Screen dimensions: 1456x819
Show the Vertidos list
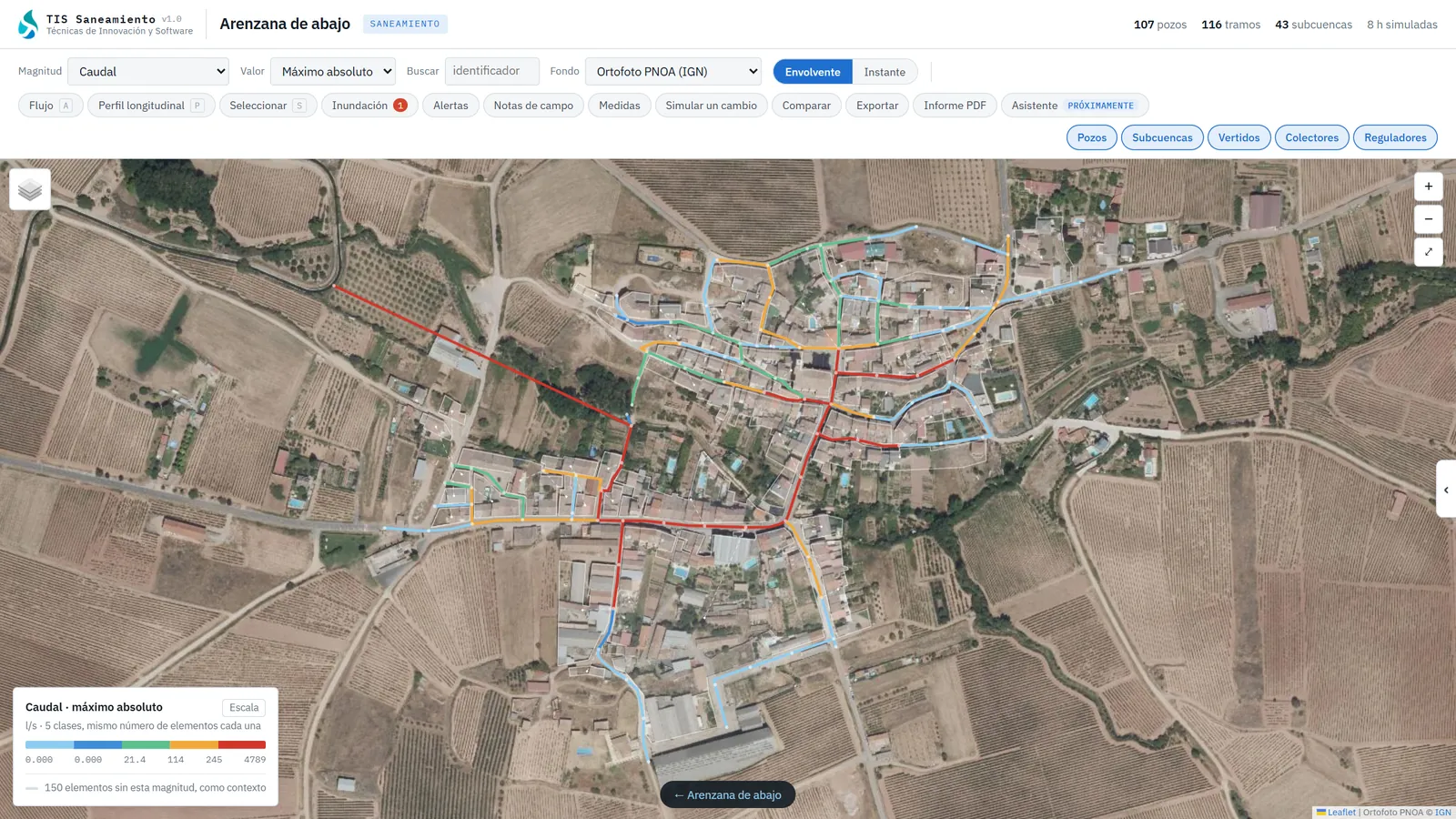click(x=1239, y=137)
